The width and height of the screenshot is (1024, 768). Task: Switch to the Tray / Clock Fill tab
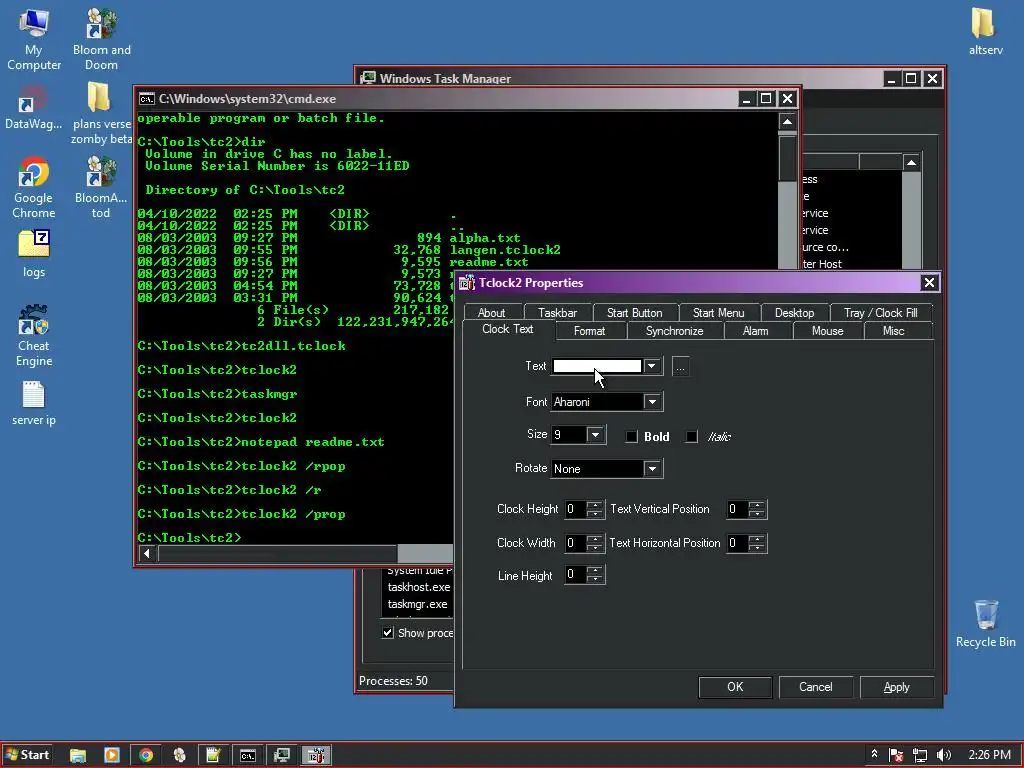(880, 313)
